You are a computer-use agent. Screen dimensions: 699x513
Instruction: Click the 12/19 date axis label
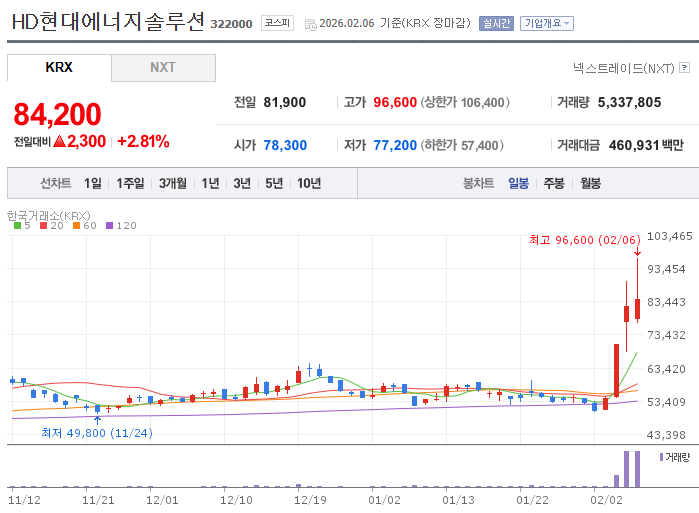coord(310,500)
